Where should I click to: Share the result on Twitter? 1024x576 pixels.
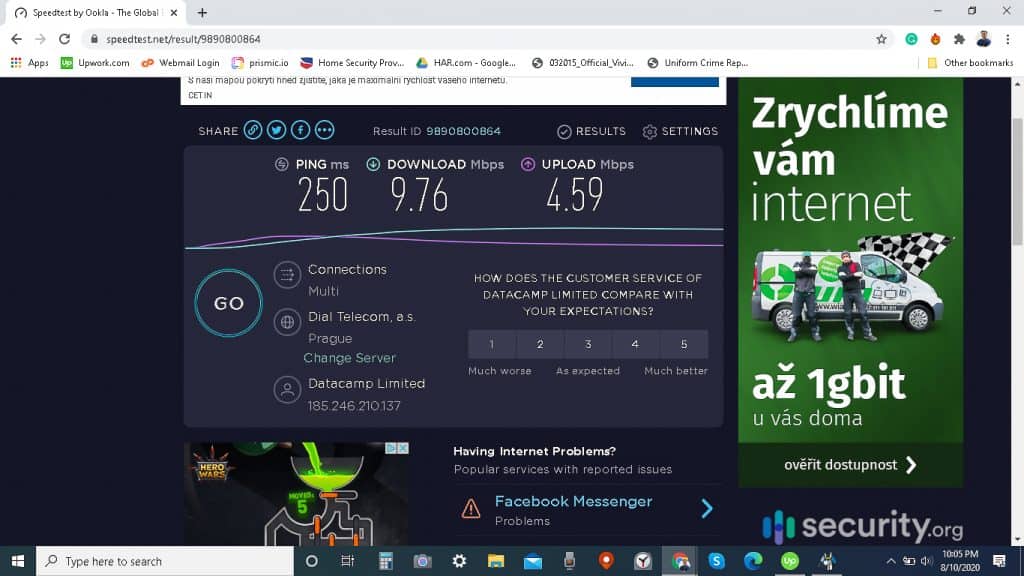click(276, 129)
